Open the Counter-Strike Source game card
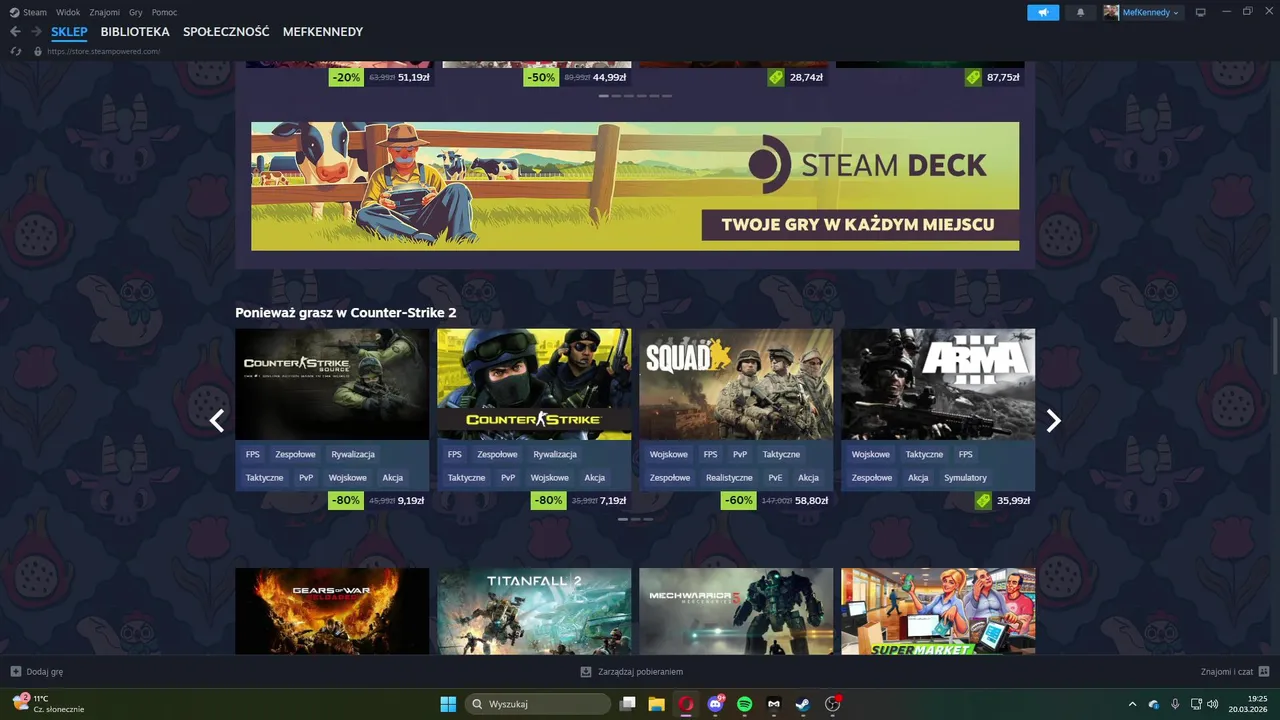The height and width of the screenshot is (720, 1280). tap(332, 384)
